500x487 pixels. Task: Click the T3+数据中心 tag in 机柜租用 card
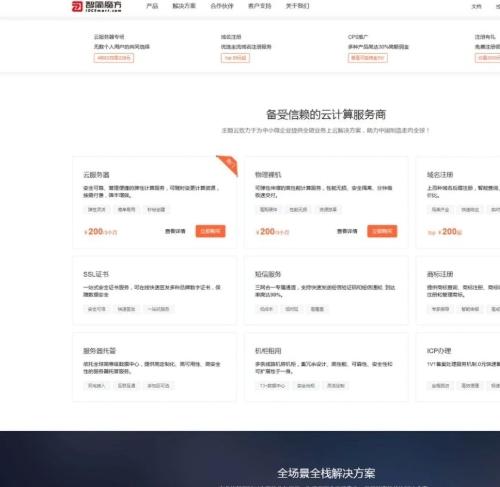(272, 386)
